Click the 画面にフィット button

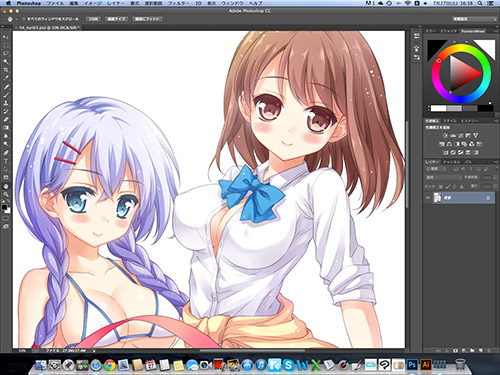click(147, 19)
